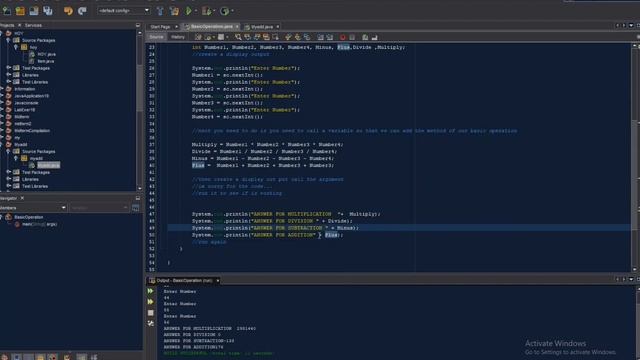Close the Start Page tab
Image resolution: width=640 pixels, height=360 pixels.
coord(176,27)
